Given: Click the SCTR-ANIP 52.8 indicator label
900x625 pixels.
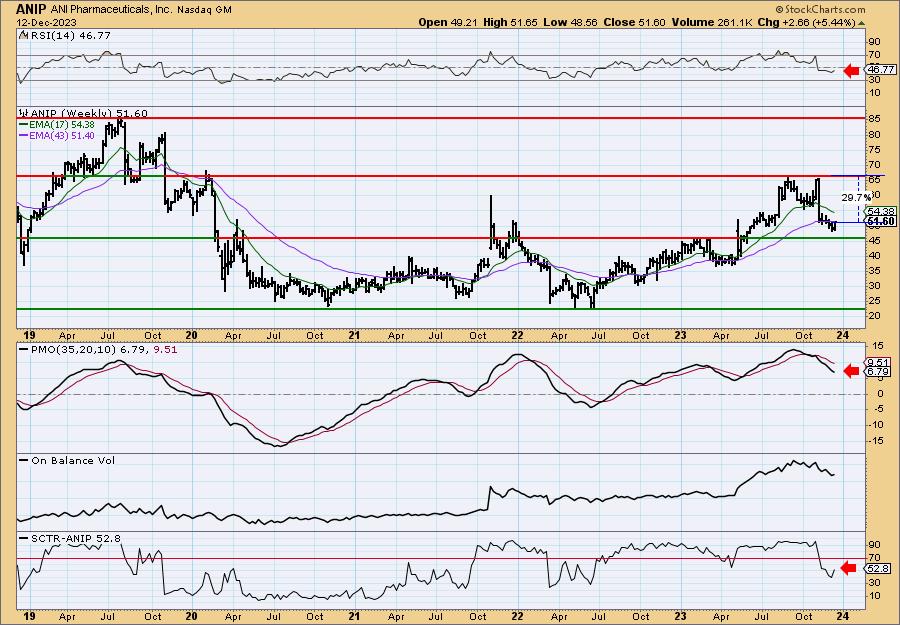Looking at the screenshot, I should coord(76,538).
